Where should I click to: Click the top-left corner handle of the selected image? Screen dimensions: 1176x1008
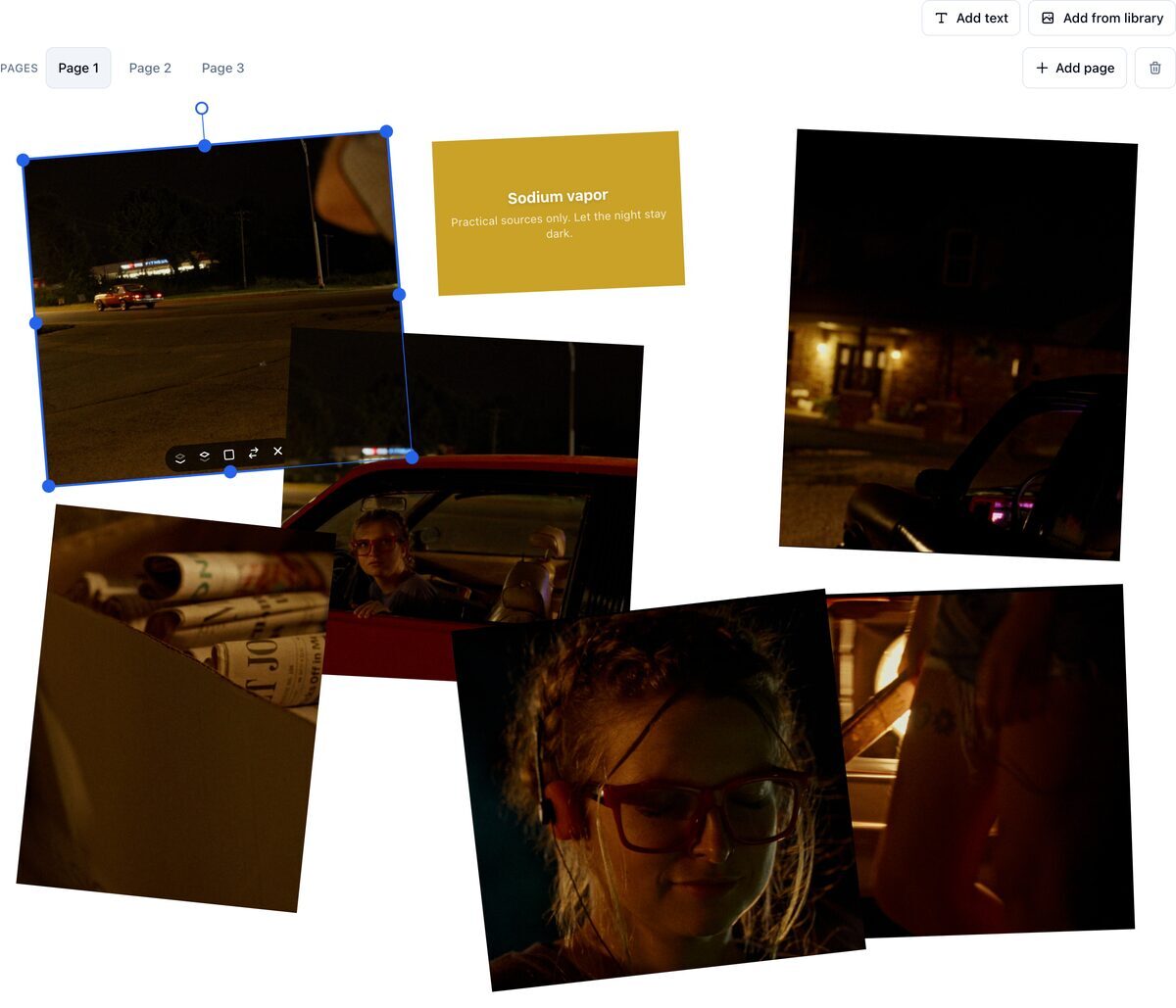pyautogui.click(x=23, y=160)
